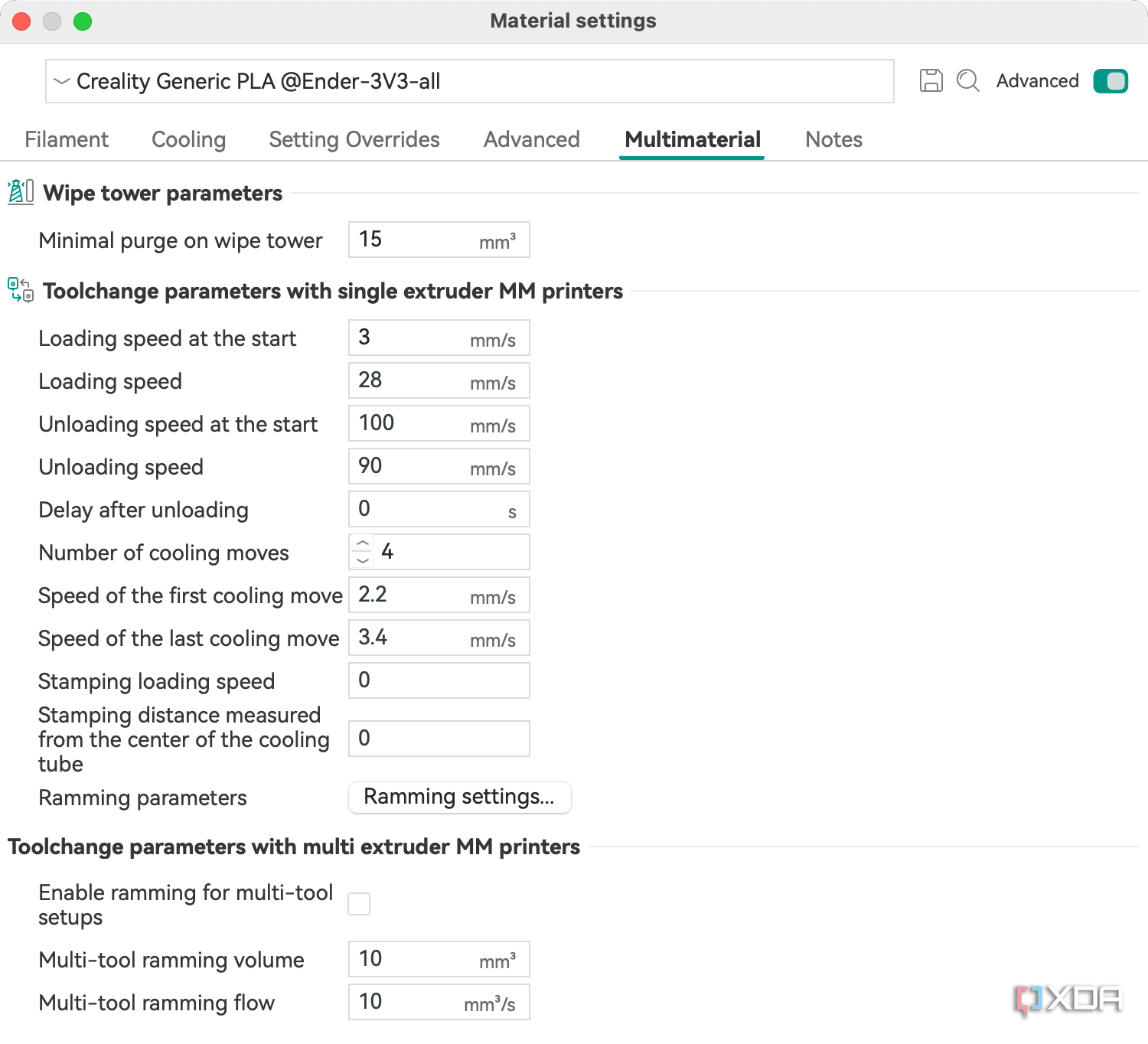Open the Creality Generic PLA preset dropdown

[469, 81]
